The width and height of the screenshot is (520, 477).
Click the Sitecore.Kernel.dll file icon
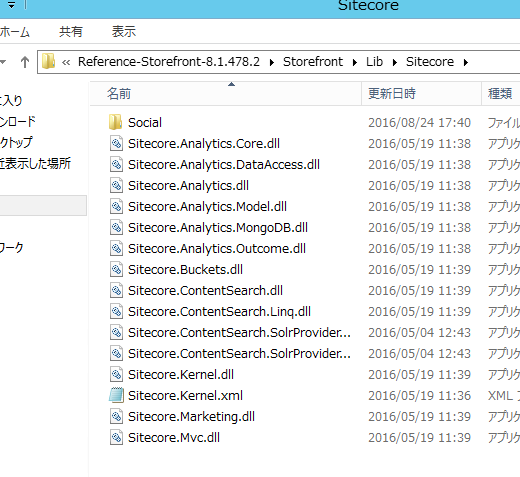tap(116, 375)
